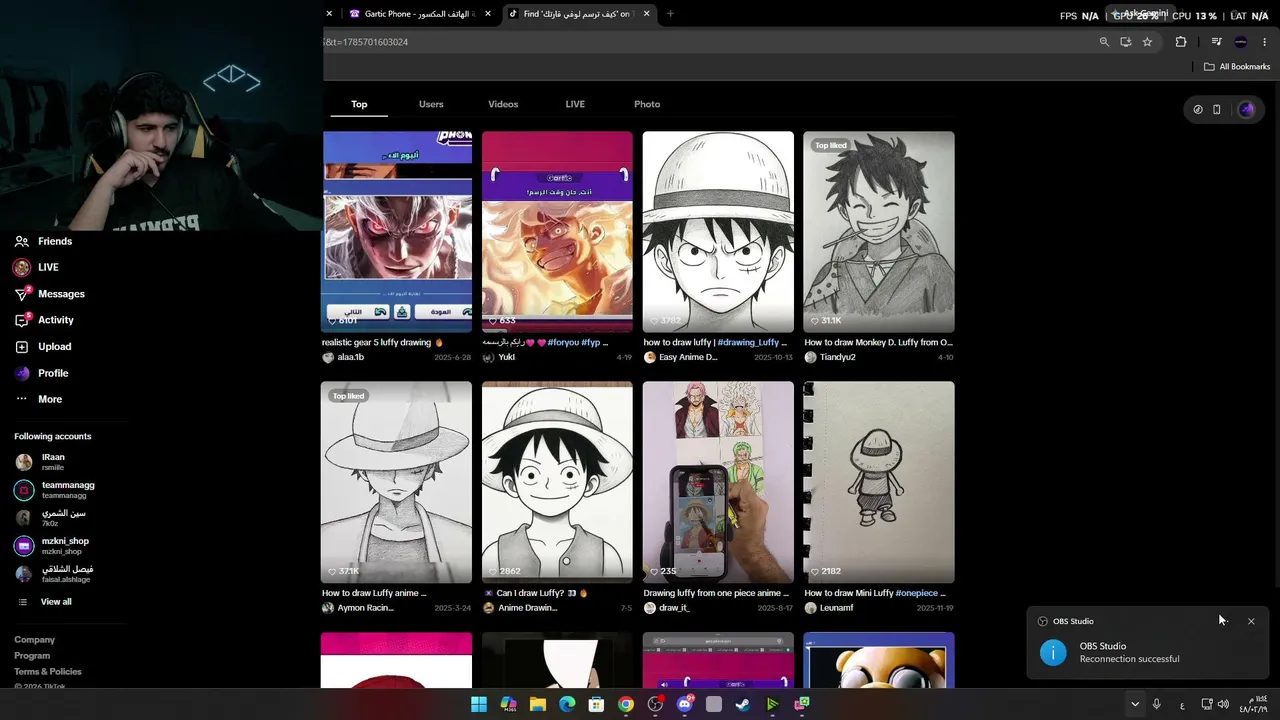The width and height of the screenshot is (1280, 720).
Task: Open Microsoft Store from the taskbar
Action: click(x=596, y=704)
